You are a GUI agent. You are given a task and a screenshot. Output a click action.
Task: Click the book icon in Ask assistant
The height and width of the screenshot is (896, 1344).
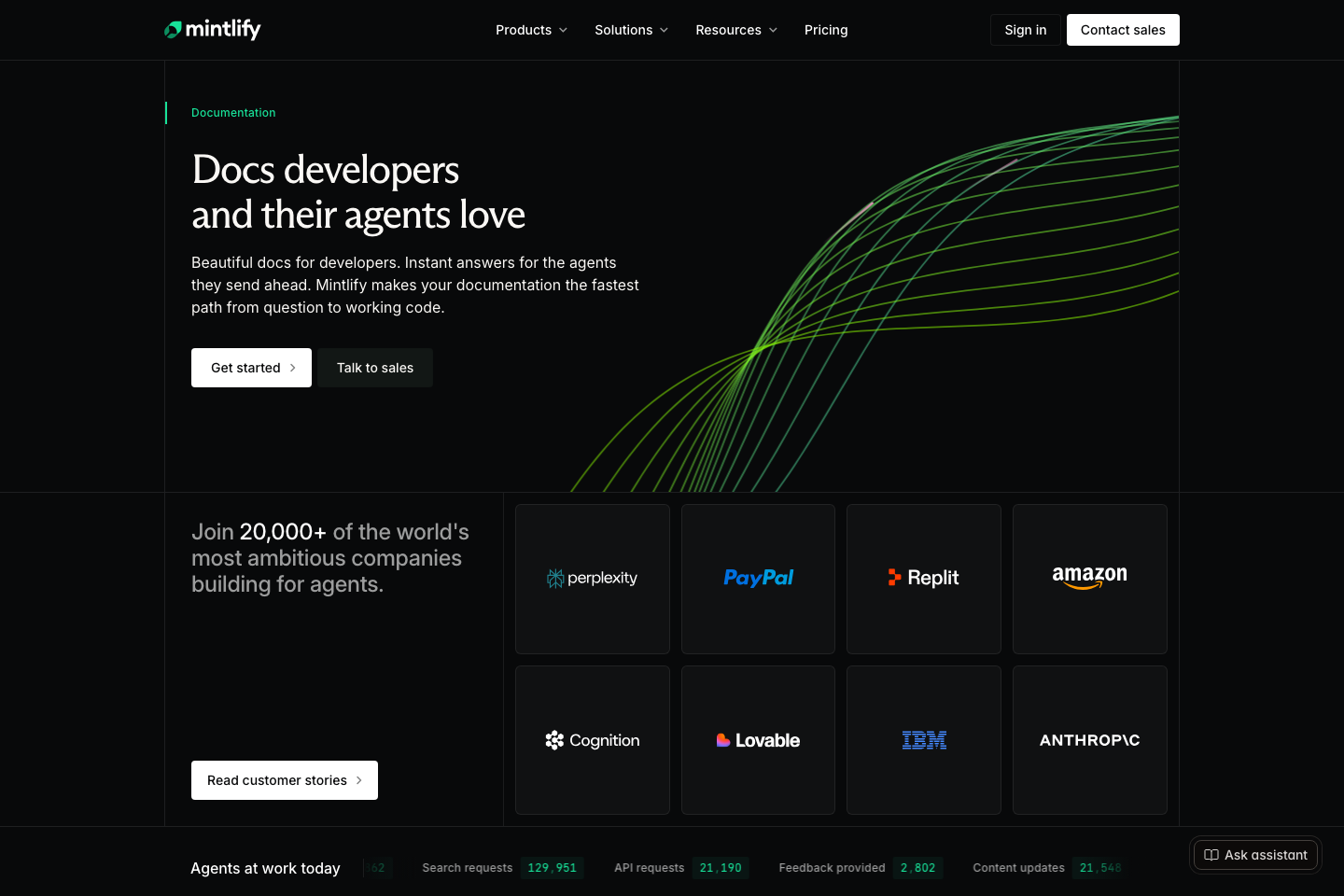[1211, 855]
